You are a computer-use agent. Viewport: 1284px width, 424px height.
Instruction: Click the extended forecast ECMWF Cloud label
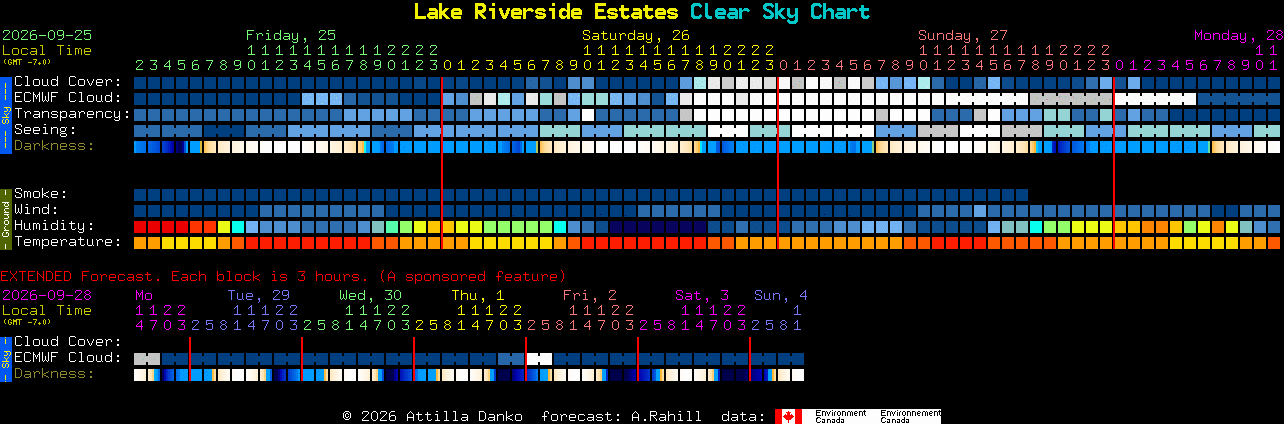point(67,358)
